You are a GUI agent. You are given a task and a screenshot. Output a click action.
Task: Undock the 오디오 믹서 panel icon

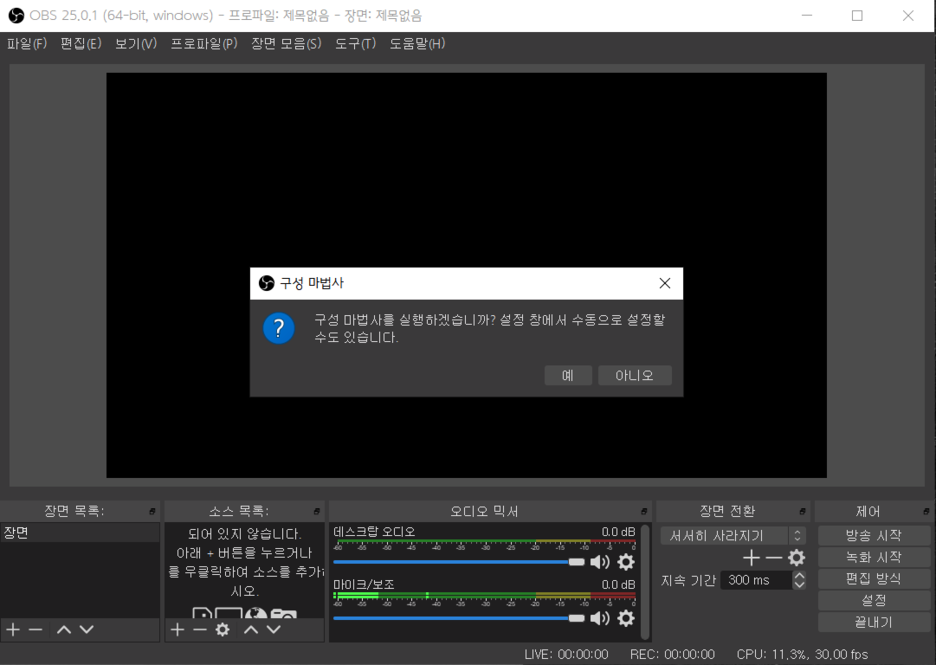pos(644,512)
